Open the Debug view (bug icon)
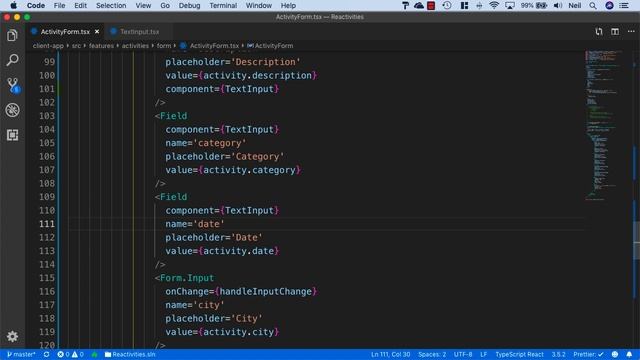 [12, 110]
